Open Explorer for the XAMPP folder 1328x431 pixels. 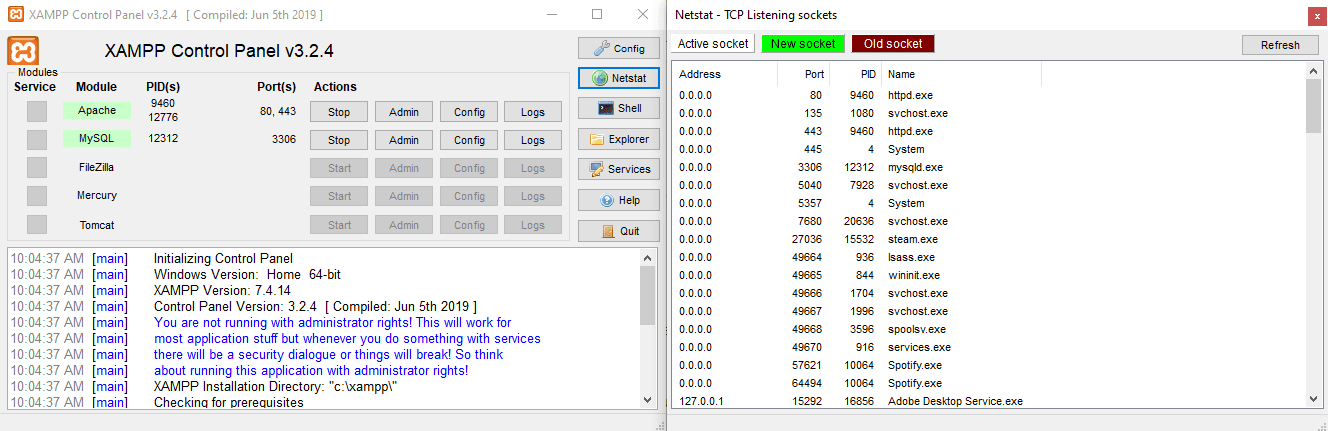point(619,139)
